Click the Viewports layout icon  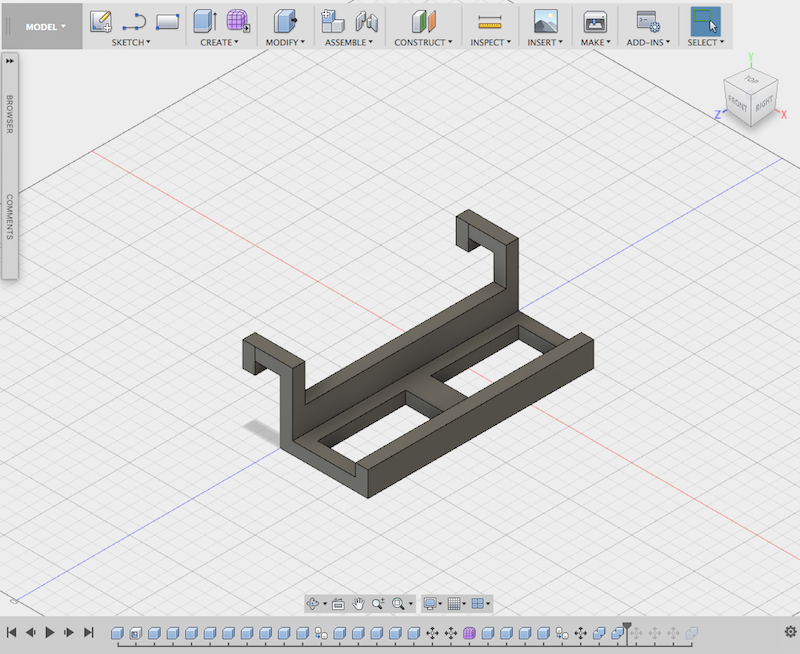coord(478,604)
